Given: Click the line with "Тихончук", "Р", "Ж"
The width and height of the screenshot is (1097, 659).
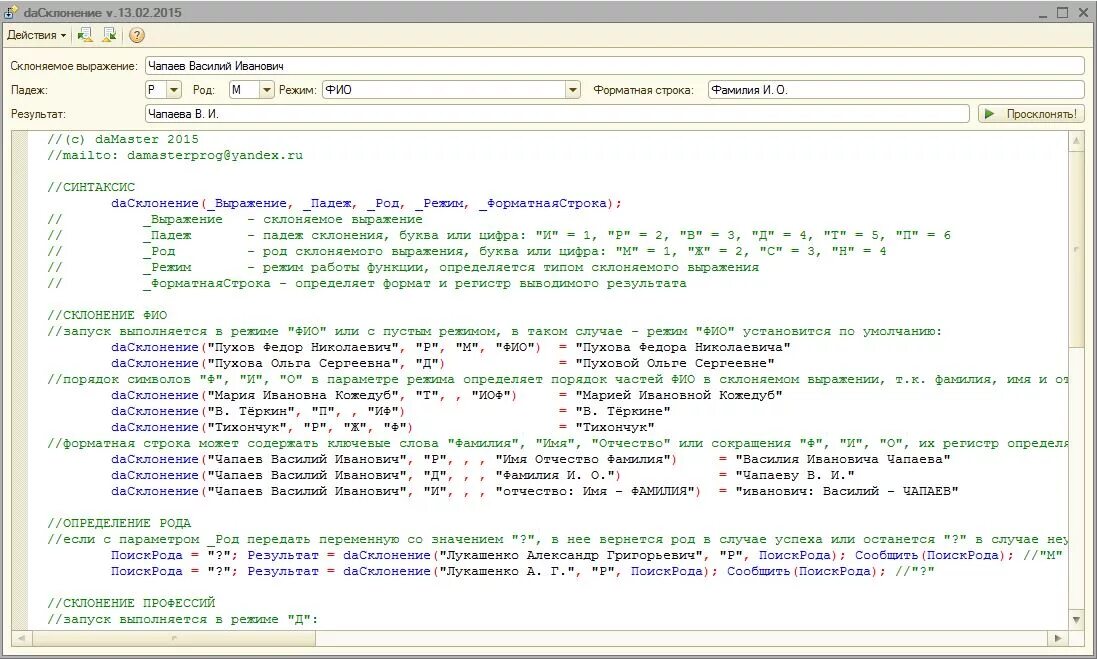Looking at the screenshot, I should pyautogui.click(x=382, y=427).
